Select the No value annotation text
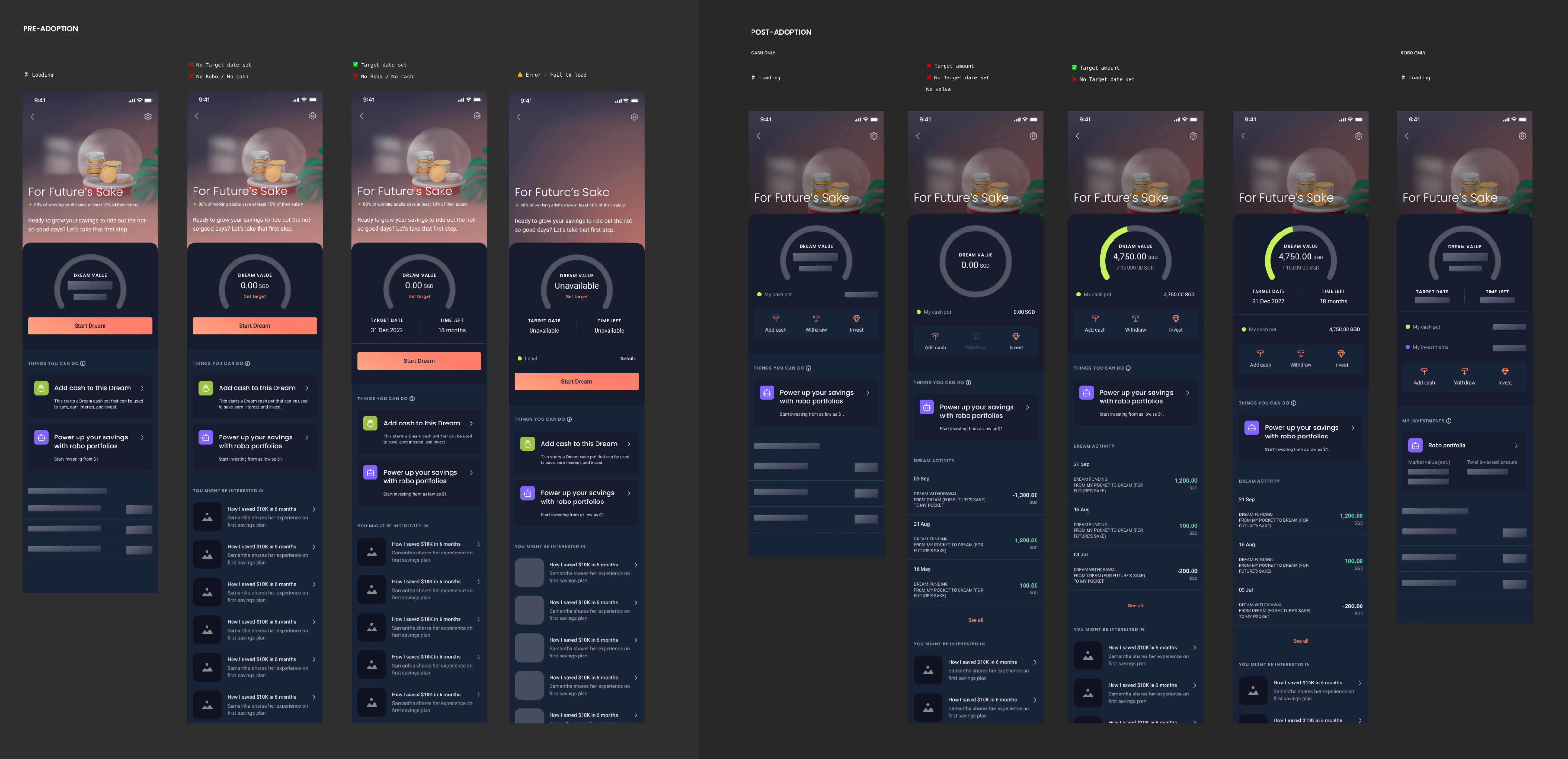The height and width of the screenshot is (759, 1568). click(938, 90)
